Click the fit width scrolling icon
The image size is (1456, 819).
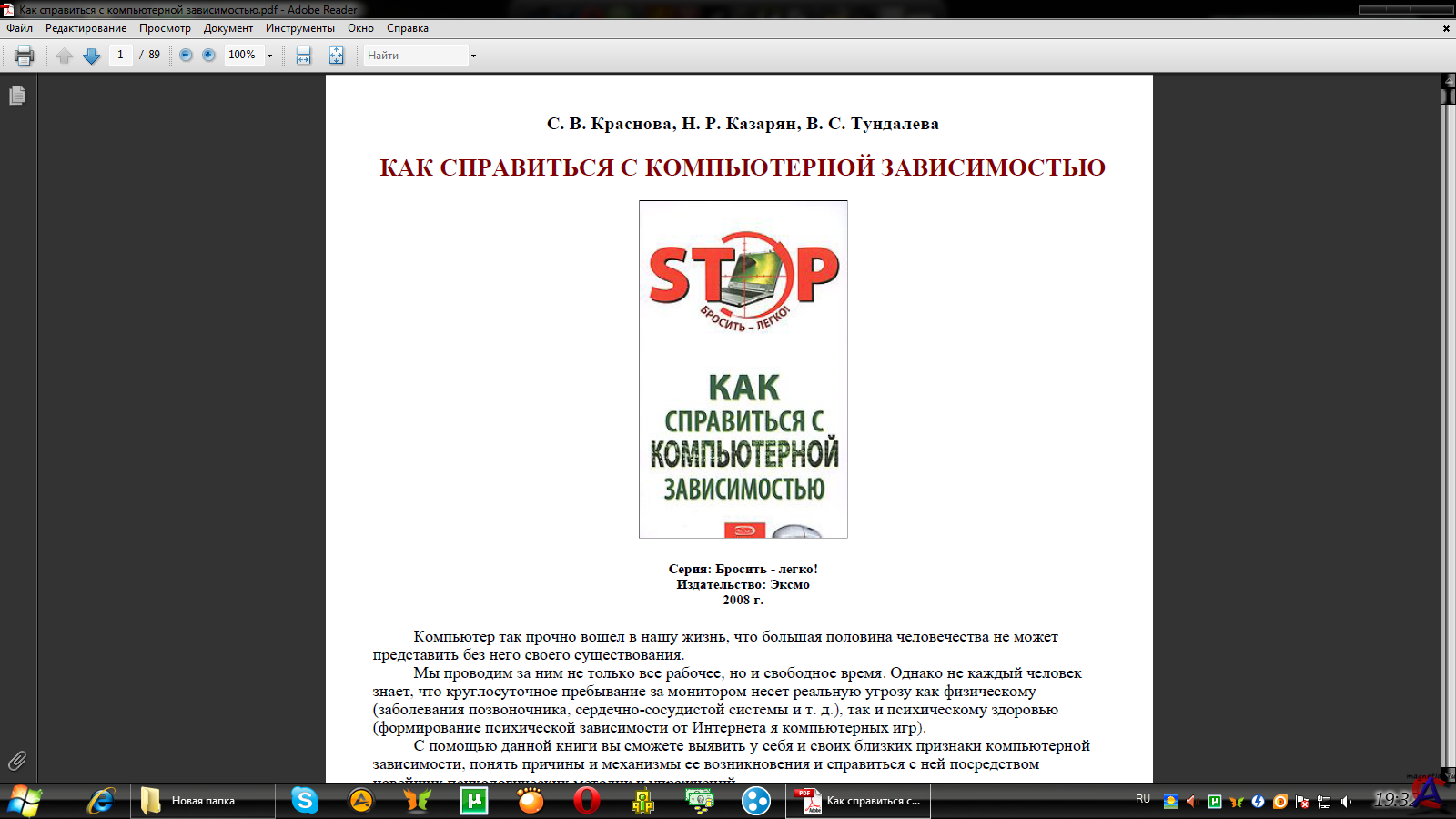tap(303, 56)
